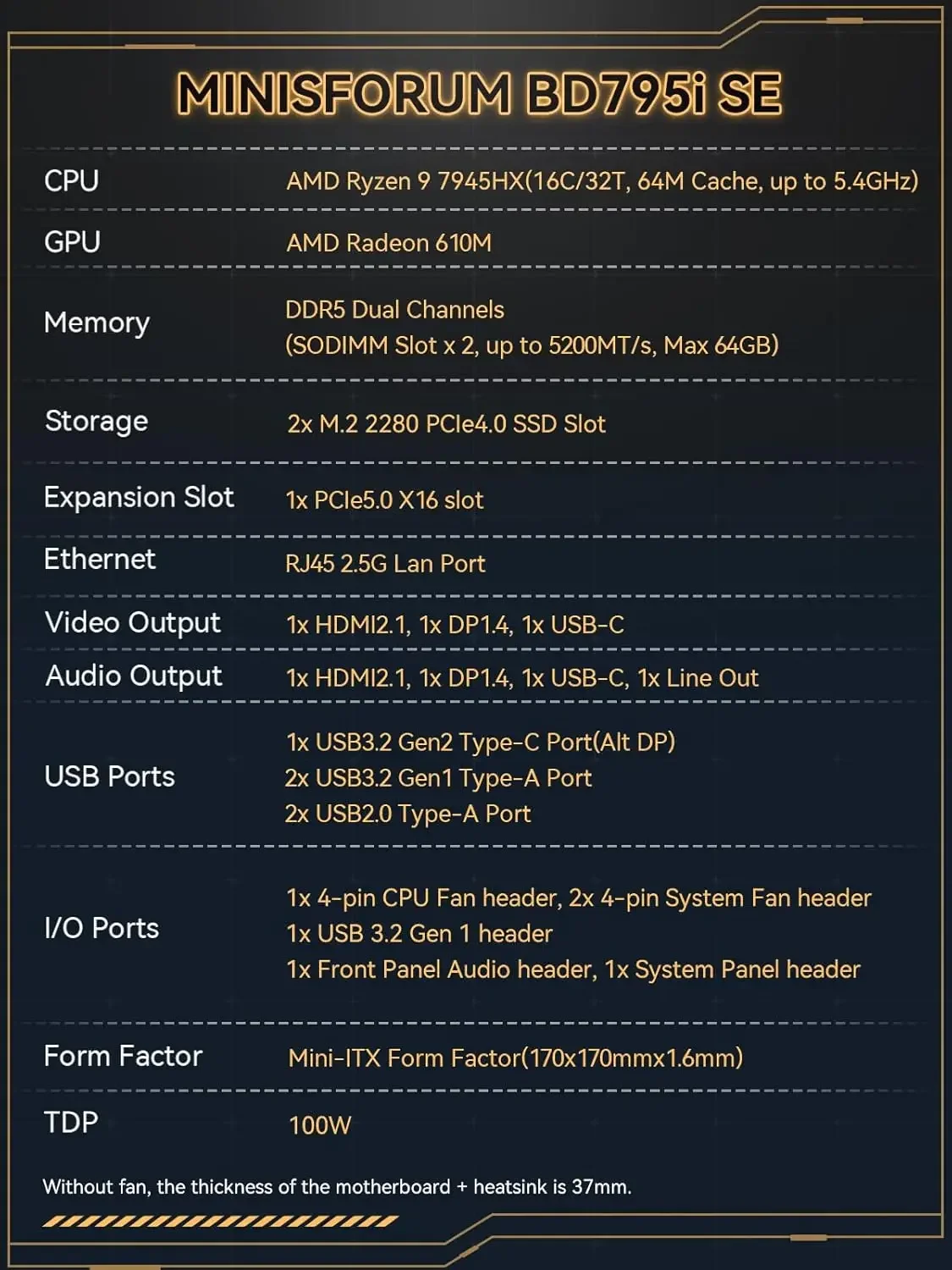952x1270 pixels.
Task: Click the Storage row label
Action: (96, 422)
